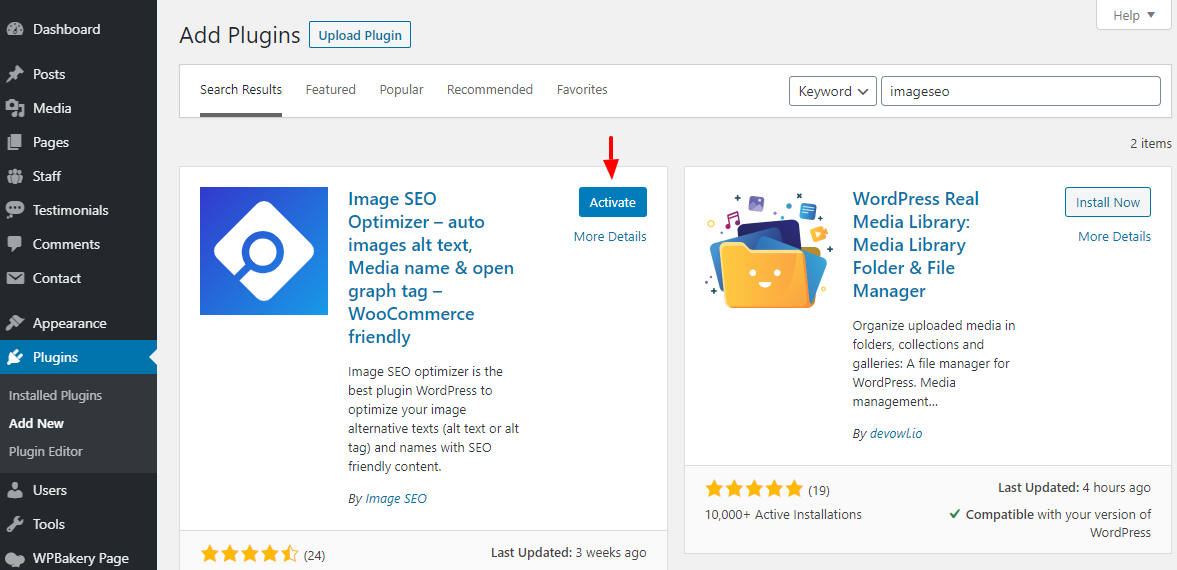
Task: Click the Staff group icon
Action: pos(14,176)
